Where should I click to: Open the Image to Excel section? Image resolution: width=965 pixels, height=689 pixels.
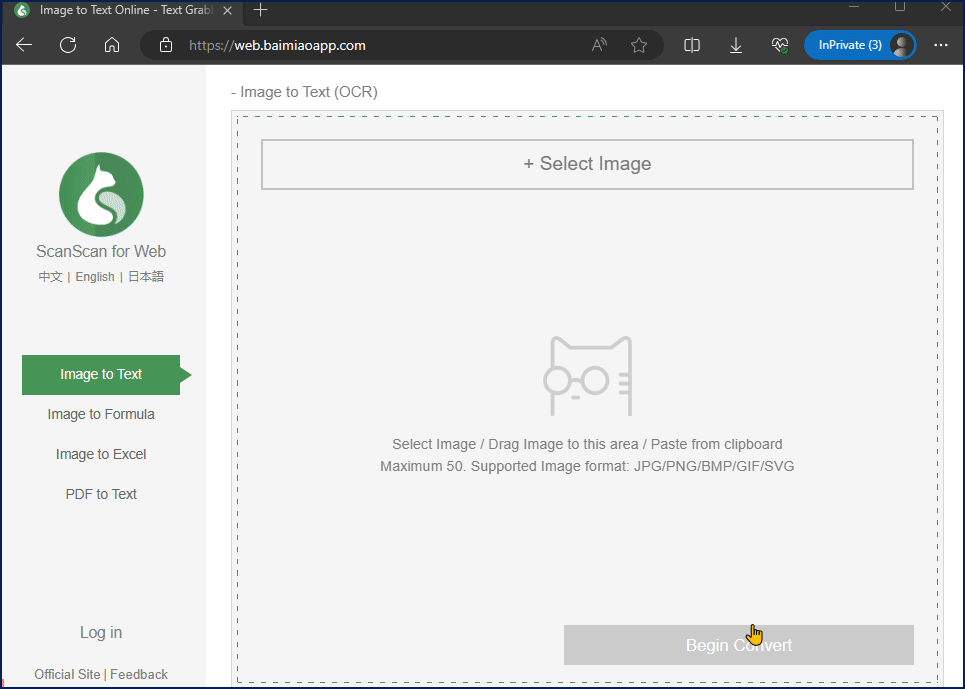click(101, 454)
